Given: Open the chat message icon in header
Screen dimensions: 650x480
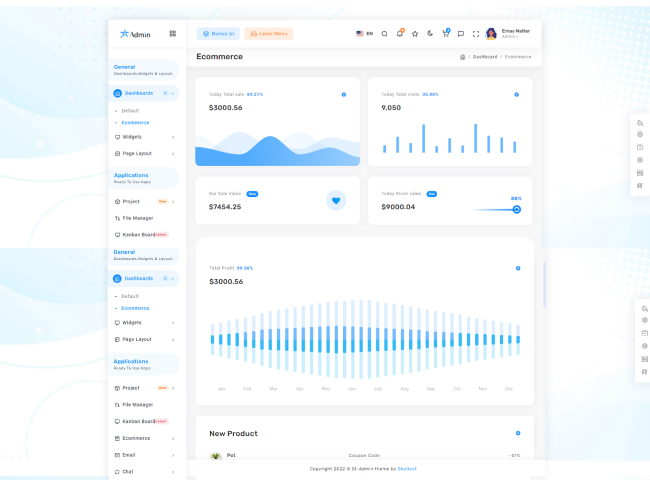Looking at the screenshot, I should [x=460, y=33].
